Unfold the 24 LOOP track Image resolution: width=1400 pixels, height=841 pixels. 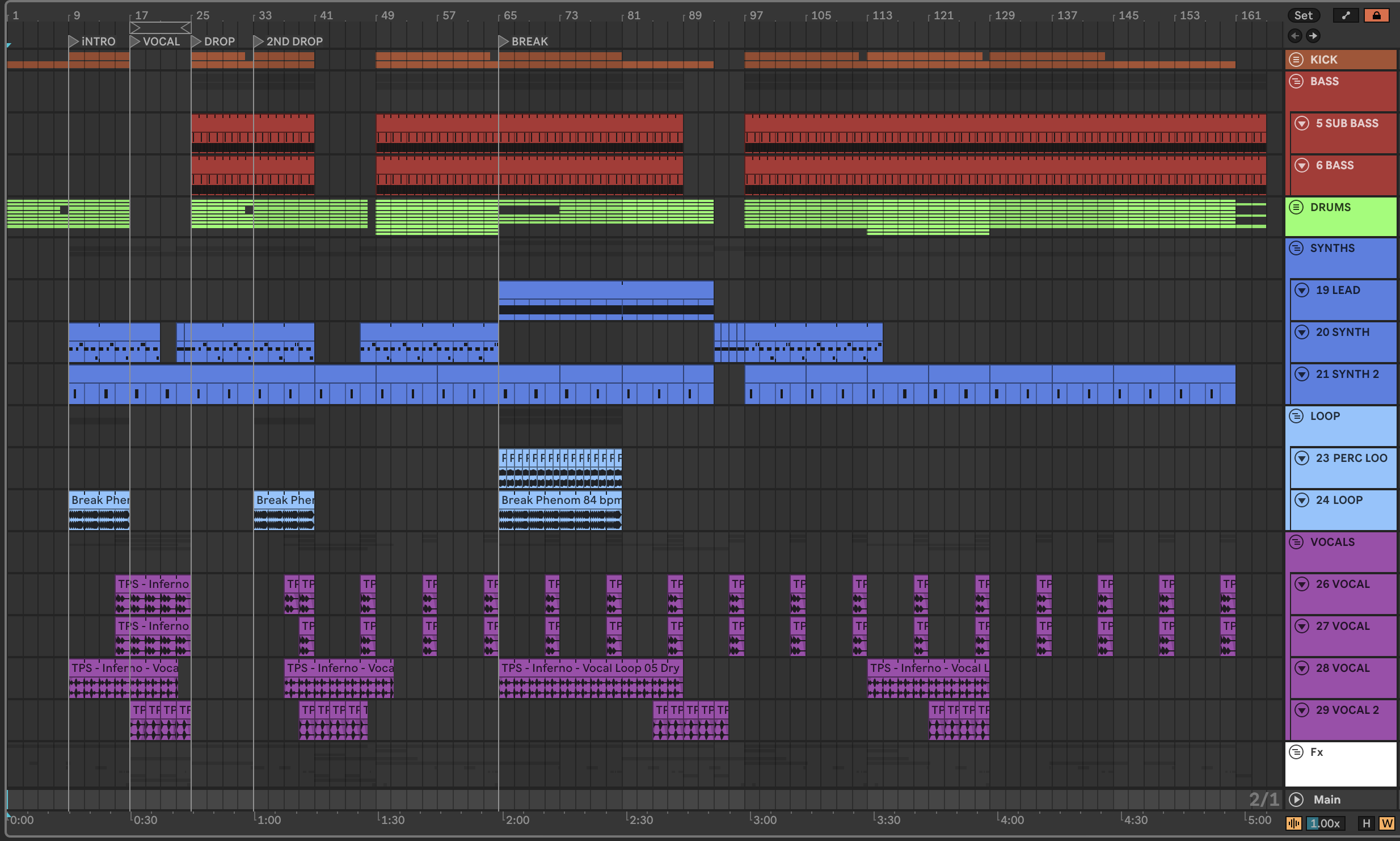coord(1302,500)
